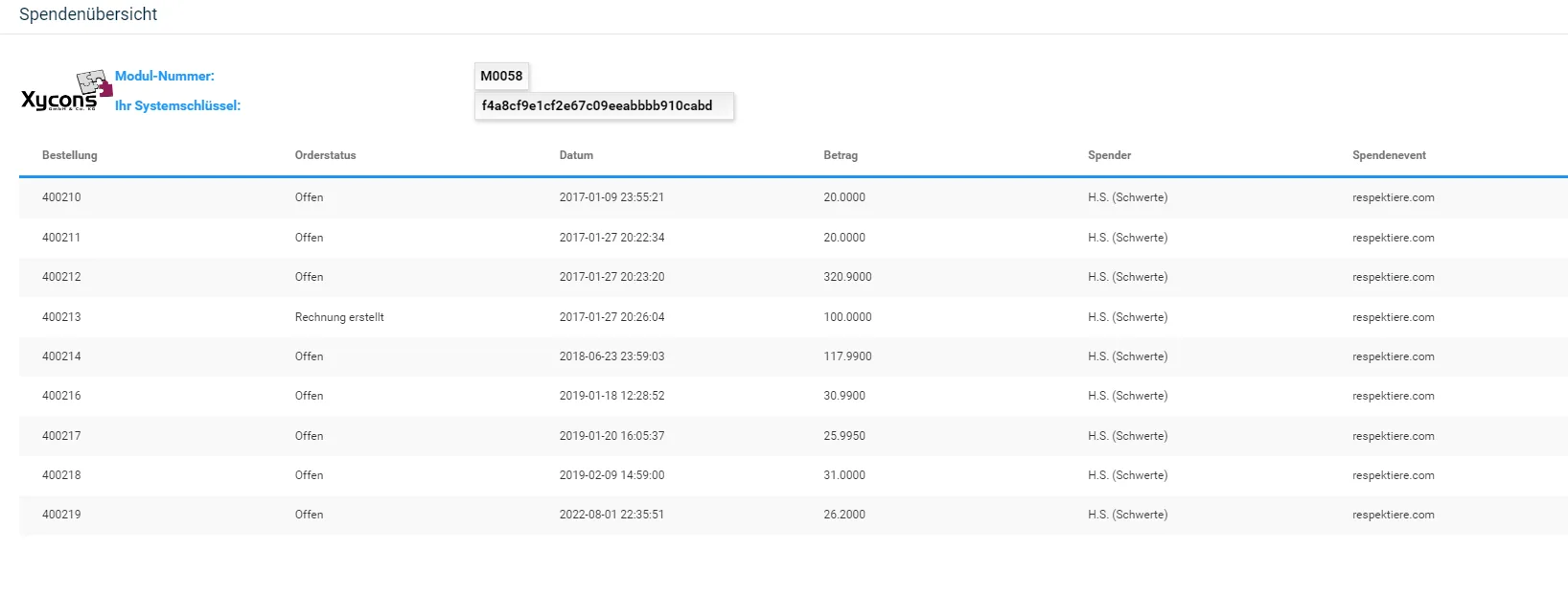Select order number 400218
Screen dimensions: 1568x597
point(61,475)
